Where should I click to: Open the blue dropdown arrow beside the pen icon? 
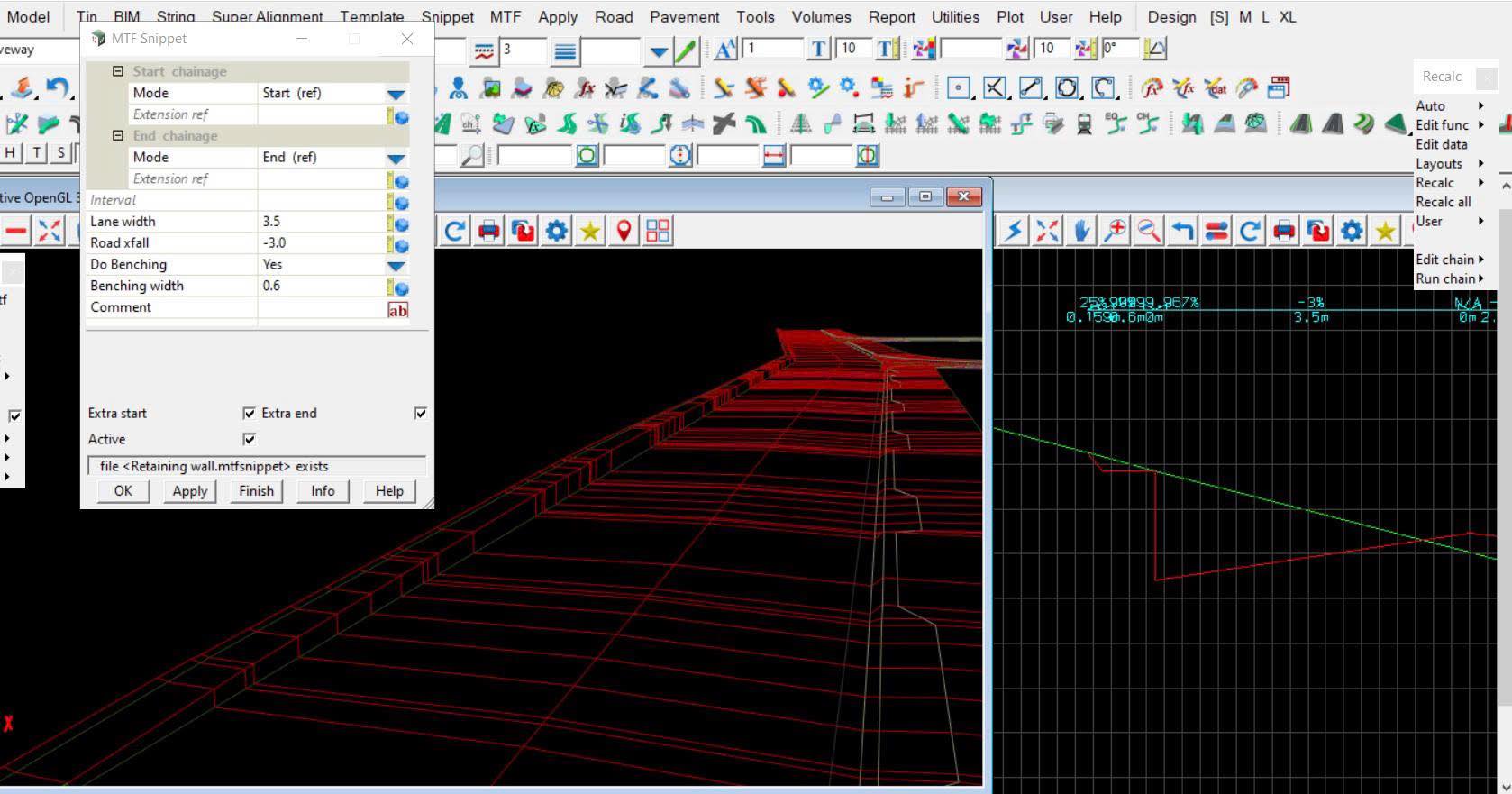(x=660, y=52)
